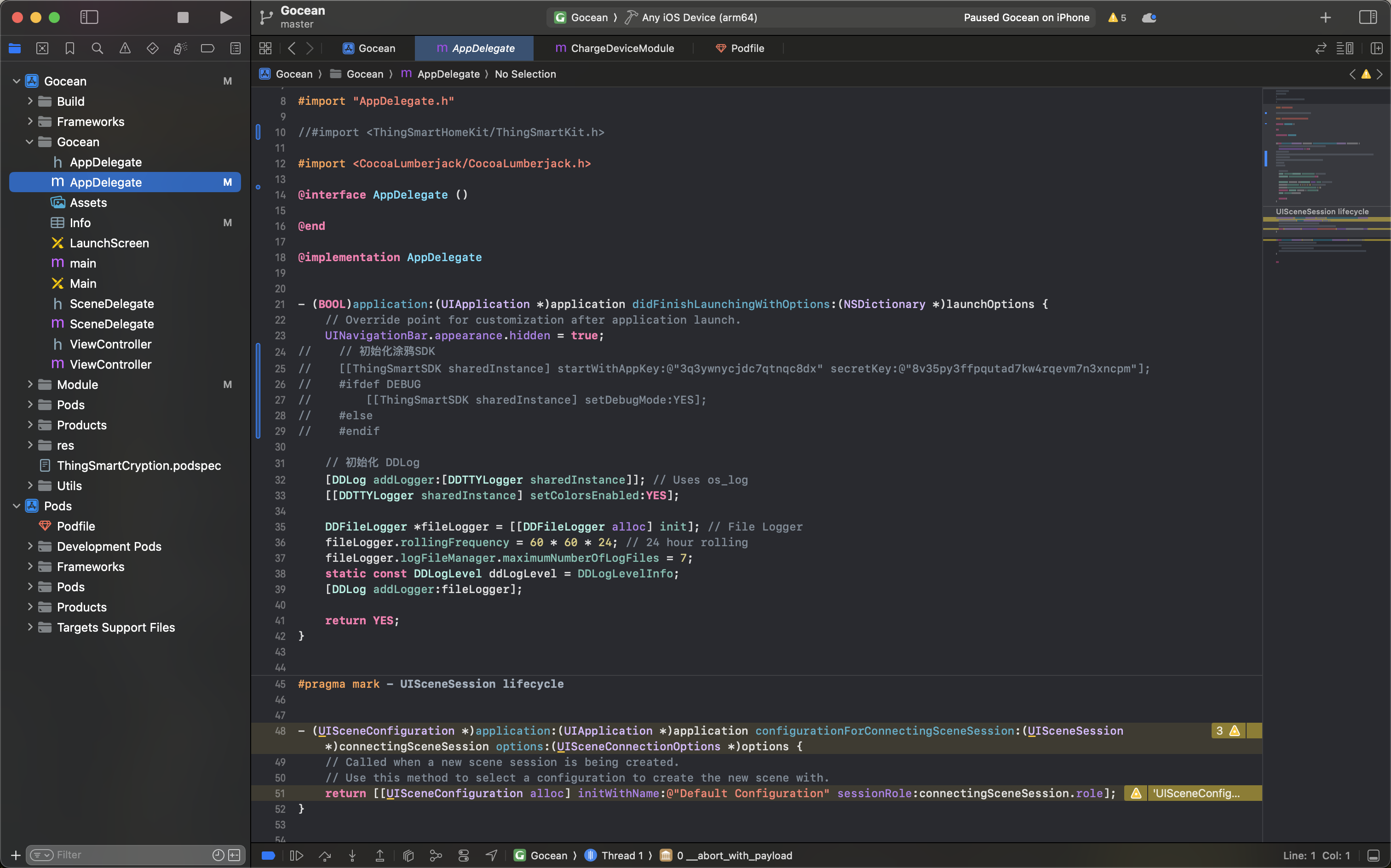Image resolution: width=1391 pixels, height=868 pixels.
Task: Add new file with plus button
Action: click(x=16, y=855)
